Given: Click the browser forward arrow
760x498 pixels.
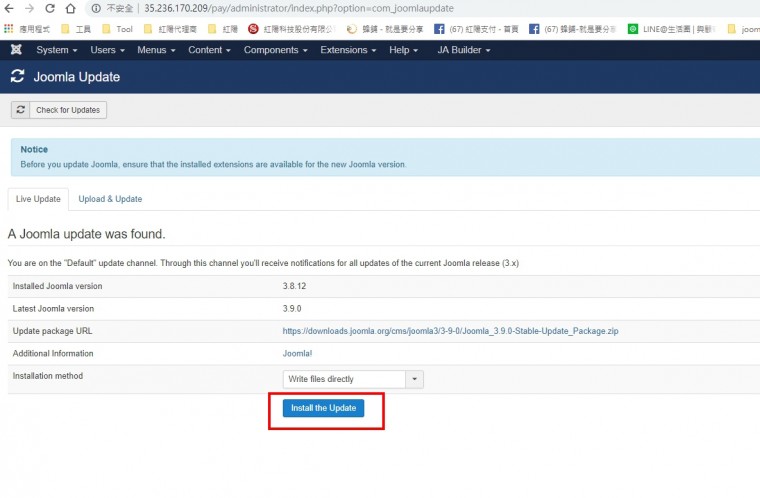Looking at the screenshot, I should point(29,8).
